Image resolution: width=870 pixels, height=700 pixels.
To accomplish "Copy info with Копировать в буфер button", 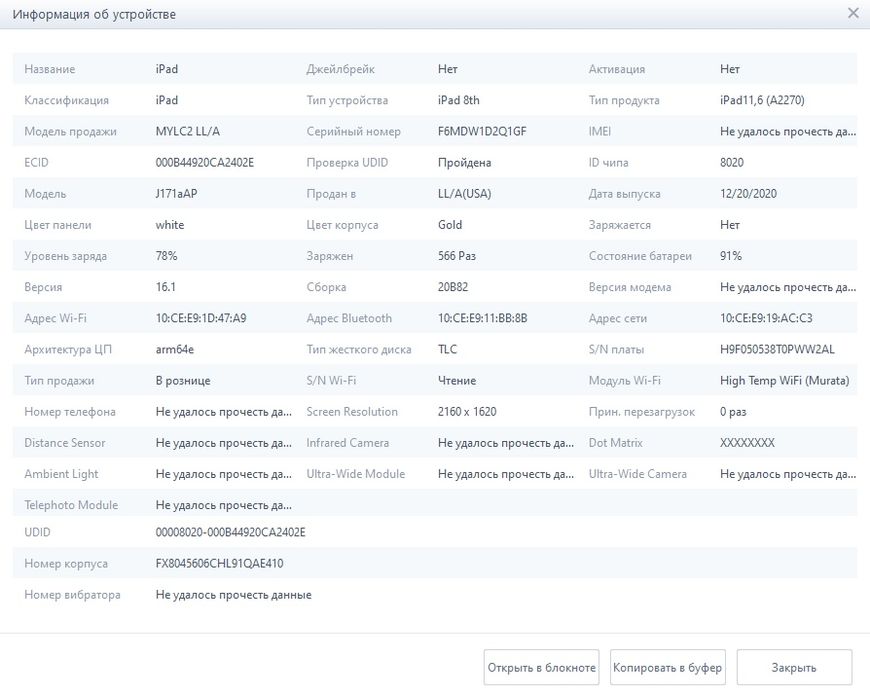I will click(667, 667).
